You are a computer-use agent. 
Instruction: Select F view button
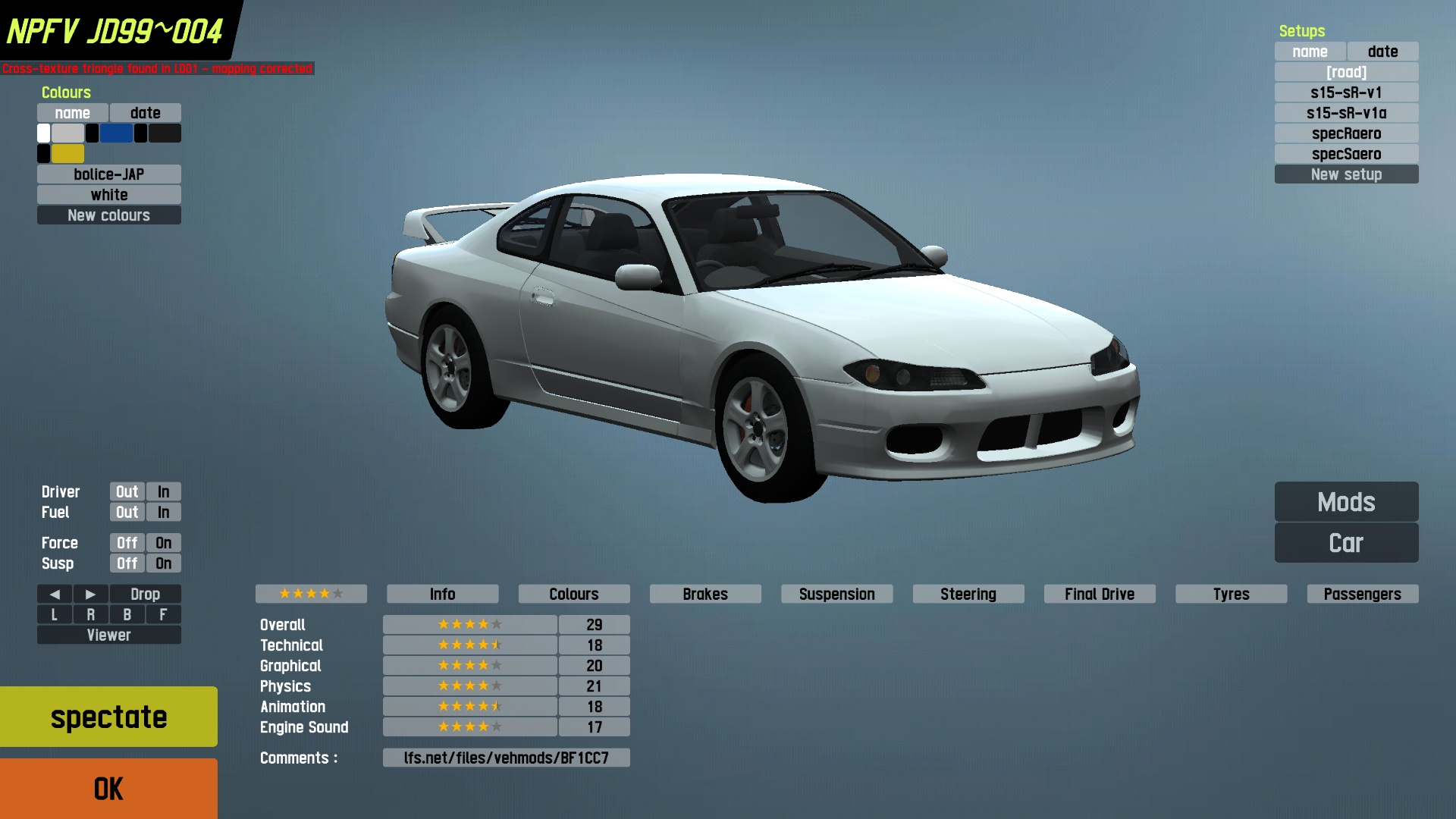[163, 614]
